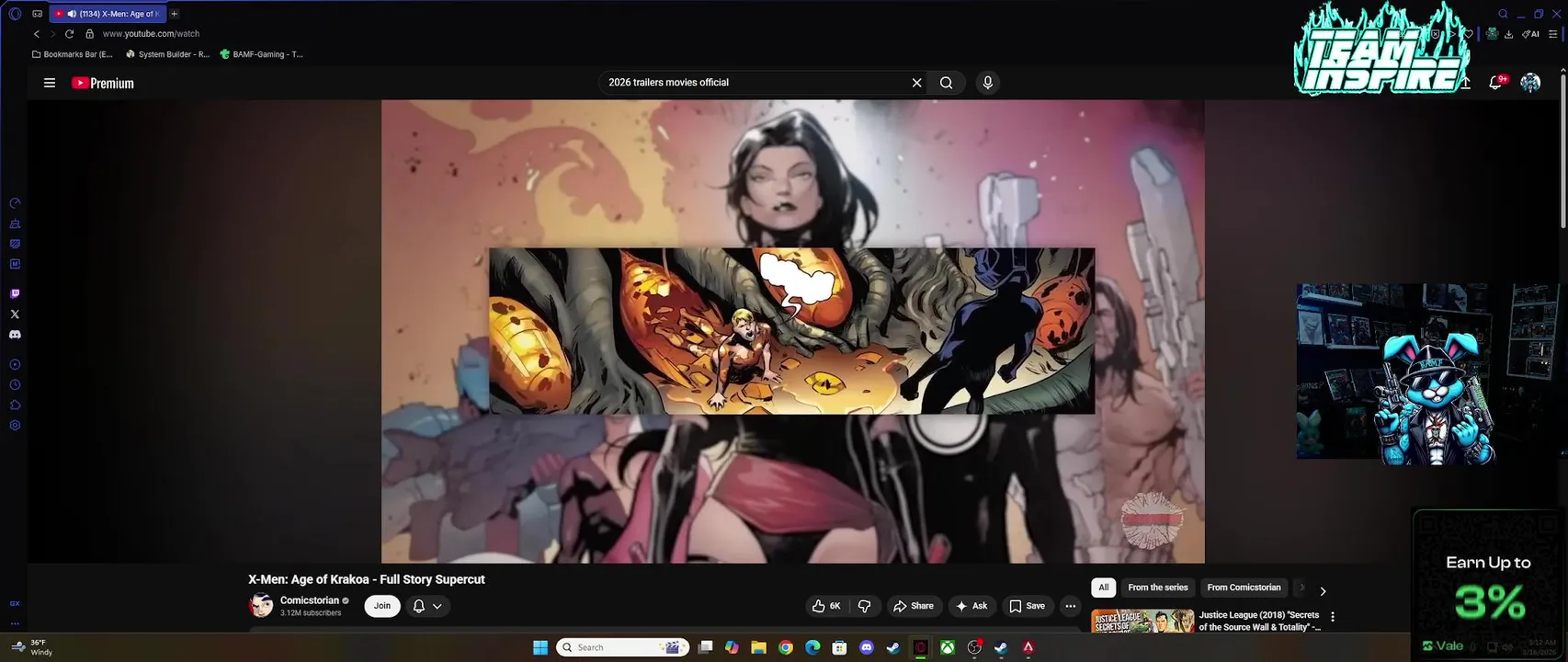Open Xbox app from taskbar
Screen dimensions: 1568x662
point(947,647)
